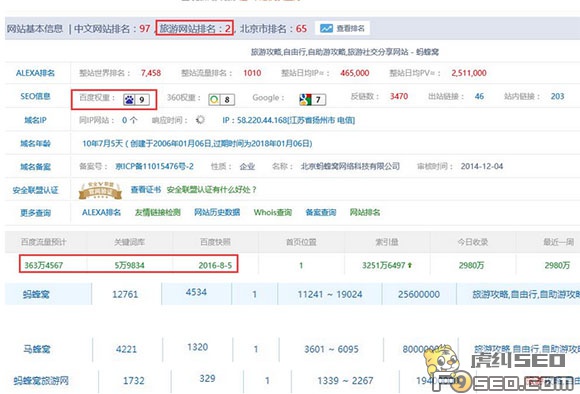Click the ICP number 京ICP备11015476号-2
This screenshot has height=394, width=580.
[154, 166]
